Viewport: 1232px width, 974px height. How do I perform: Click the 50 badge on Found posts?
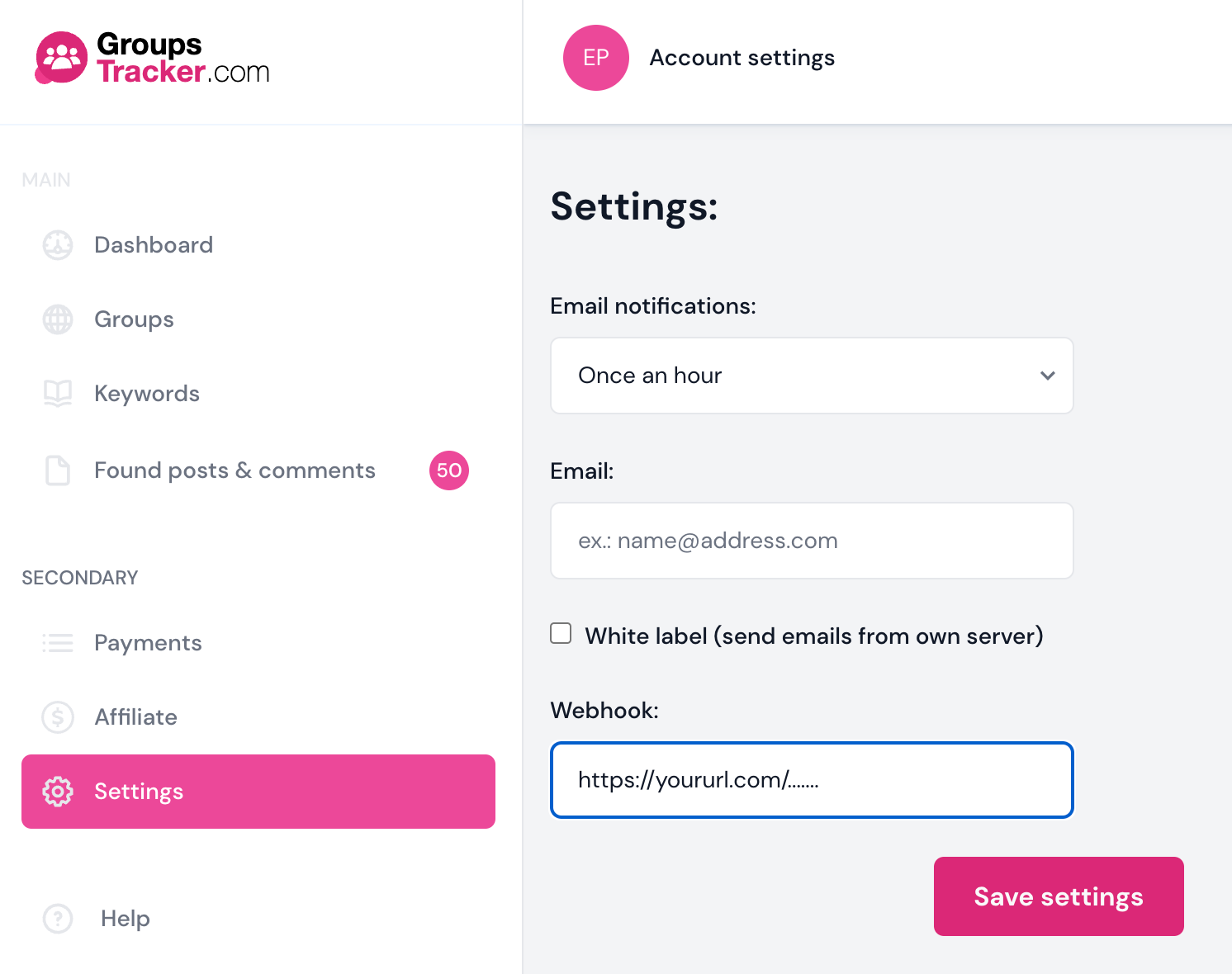[449, 470]
